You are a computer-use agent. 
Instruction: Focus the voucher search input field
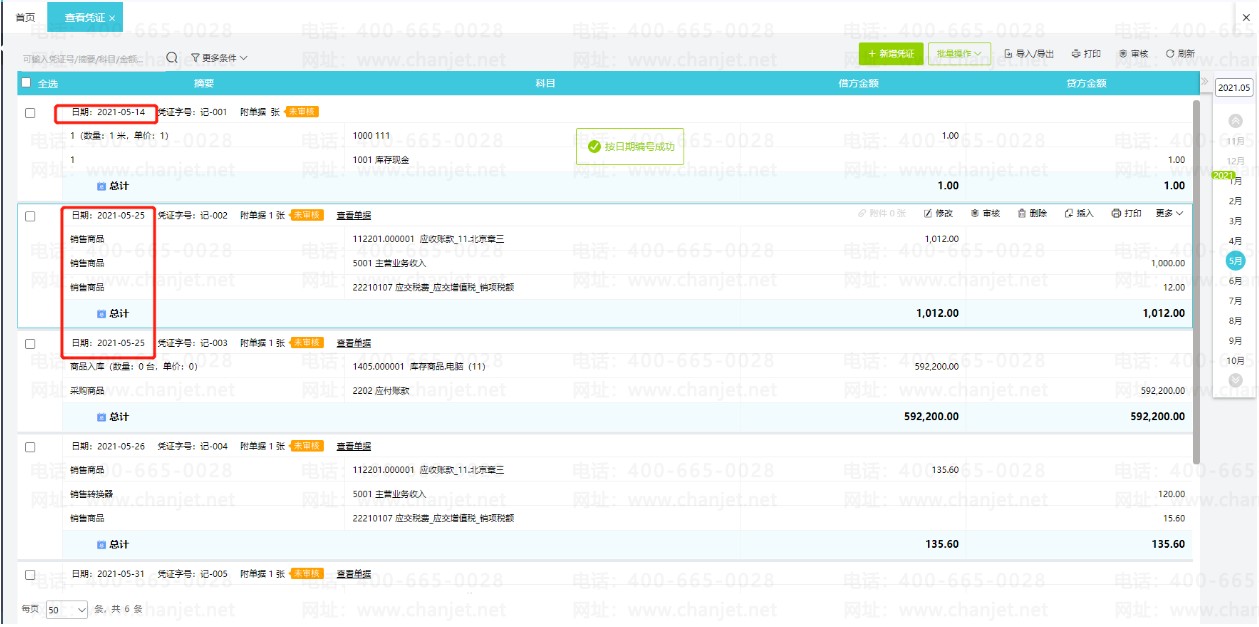(x=90, y=59)
